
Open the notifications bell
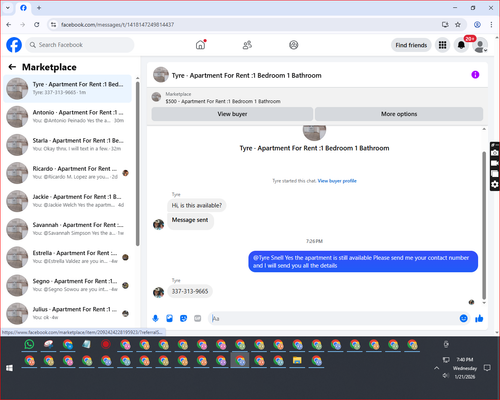point(461,45)
